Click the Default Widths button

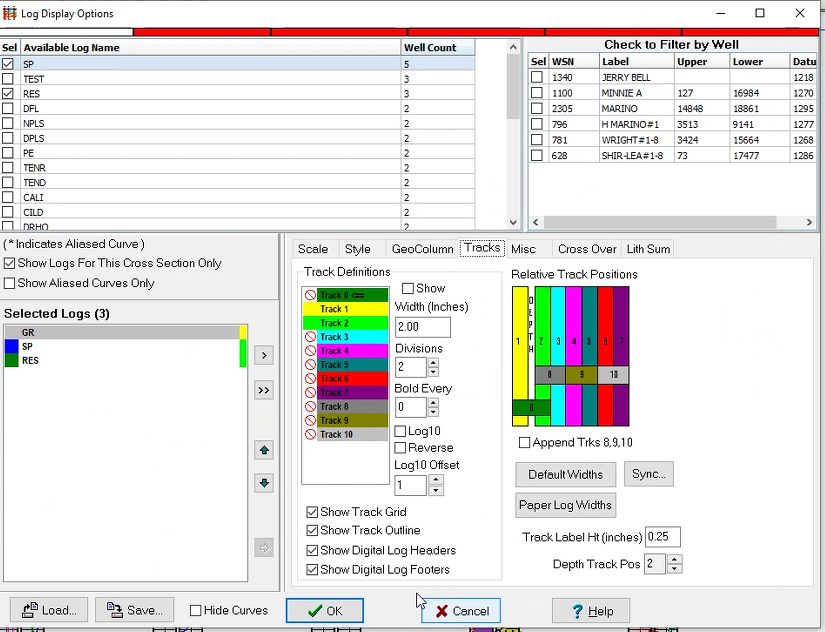tap(565, 474)
